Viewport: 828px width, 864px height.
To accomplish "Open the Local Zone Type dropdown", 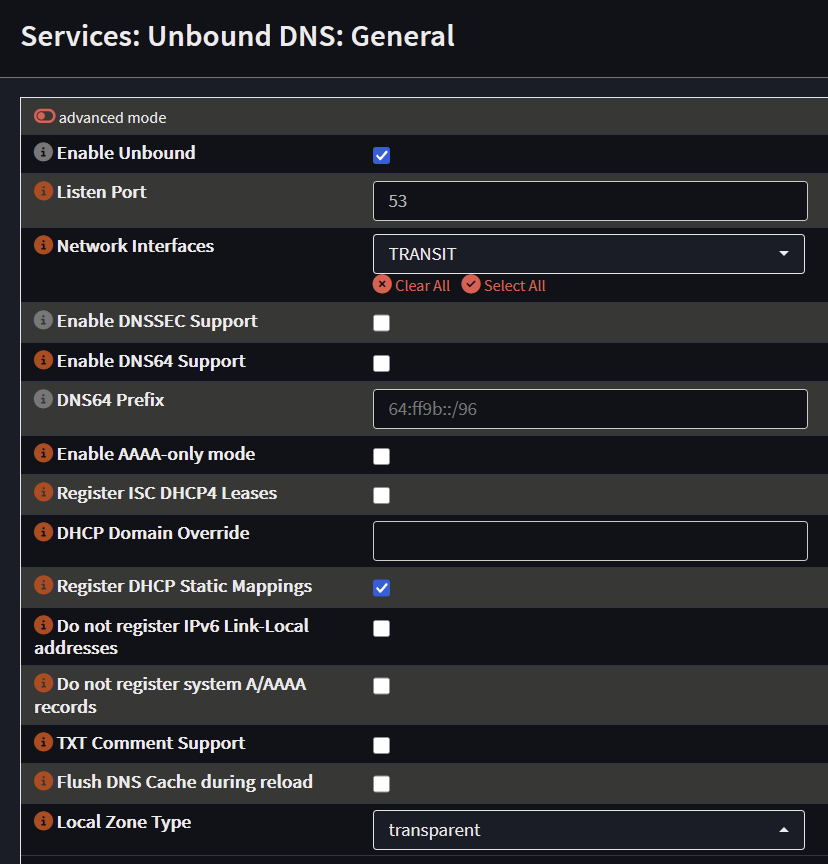I will click(588, 830).
